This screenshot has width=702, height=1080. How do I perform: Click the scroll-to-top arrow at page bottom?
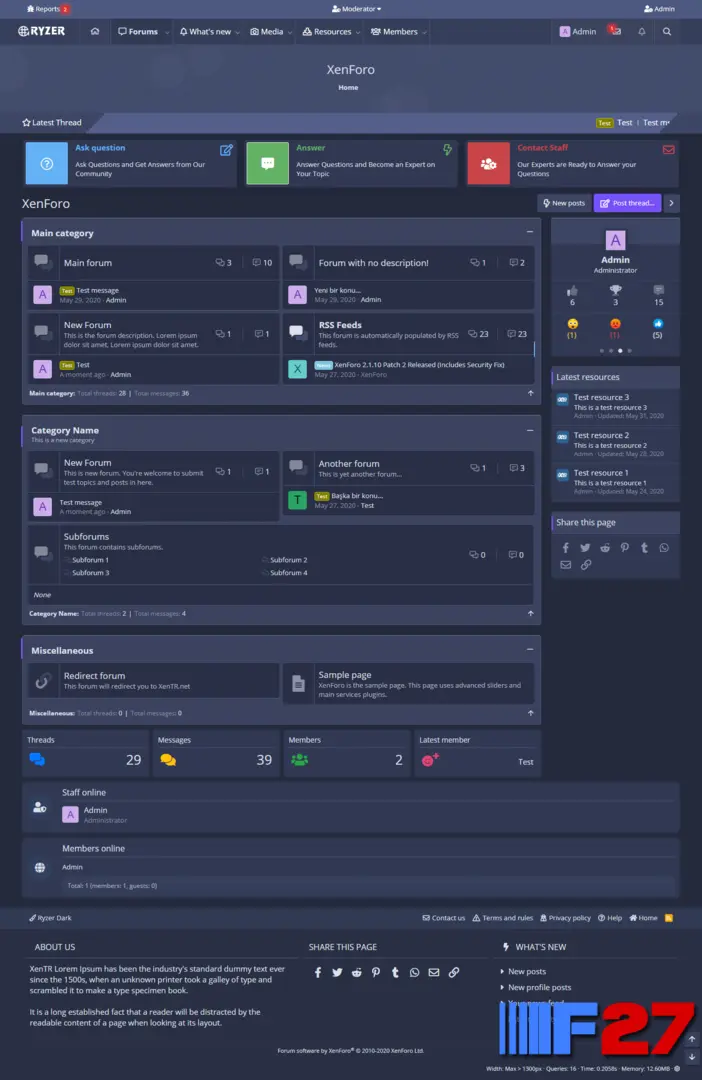click(692, 1039)
